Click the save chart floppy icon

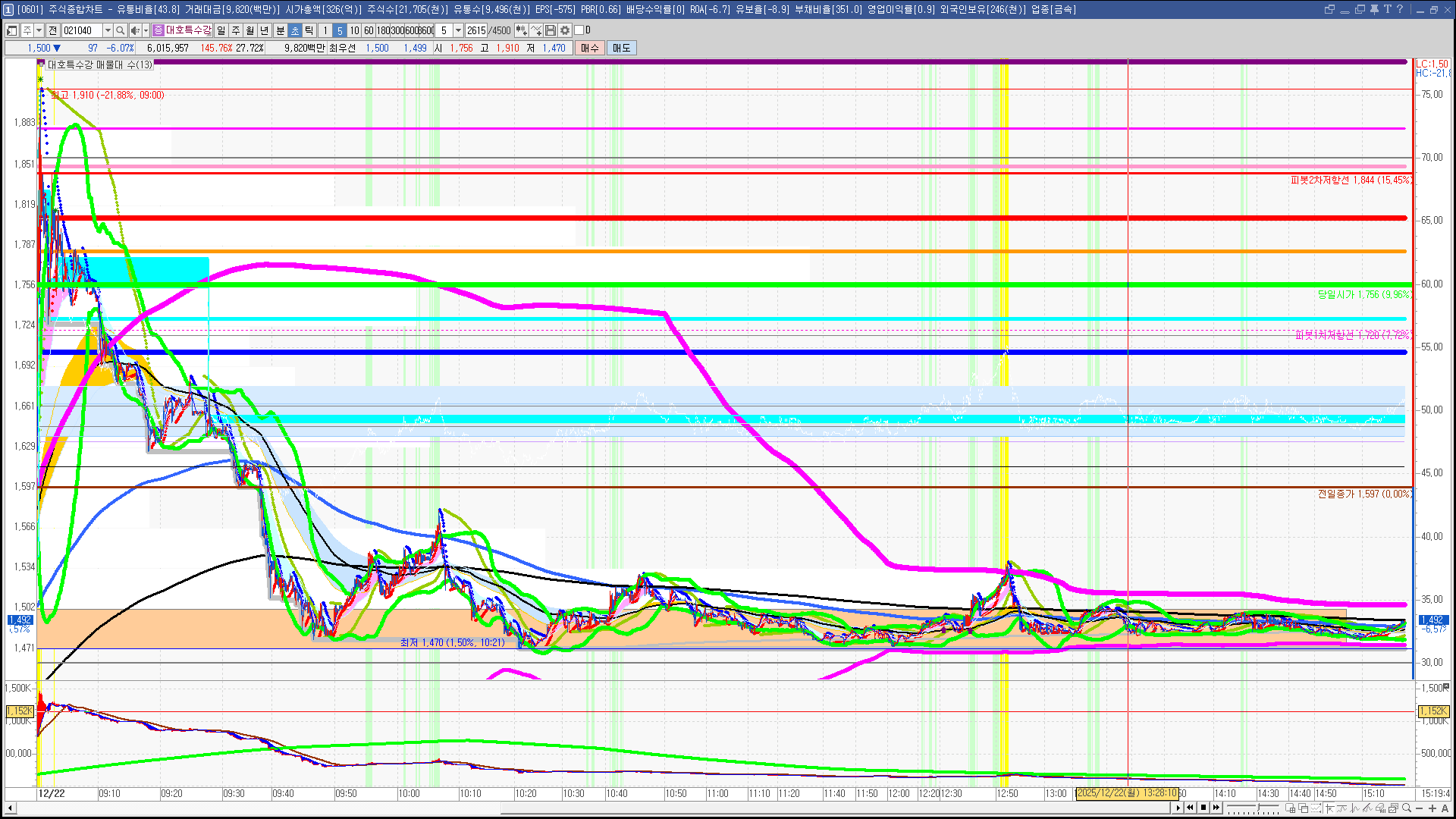551,30
